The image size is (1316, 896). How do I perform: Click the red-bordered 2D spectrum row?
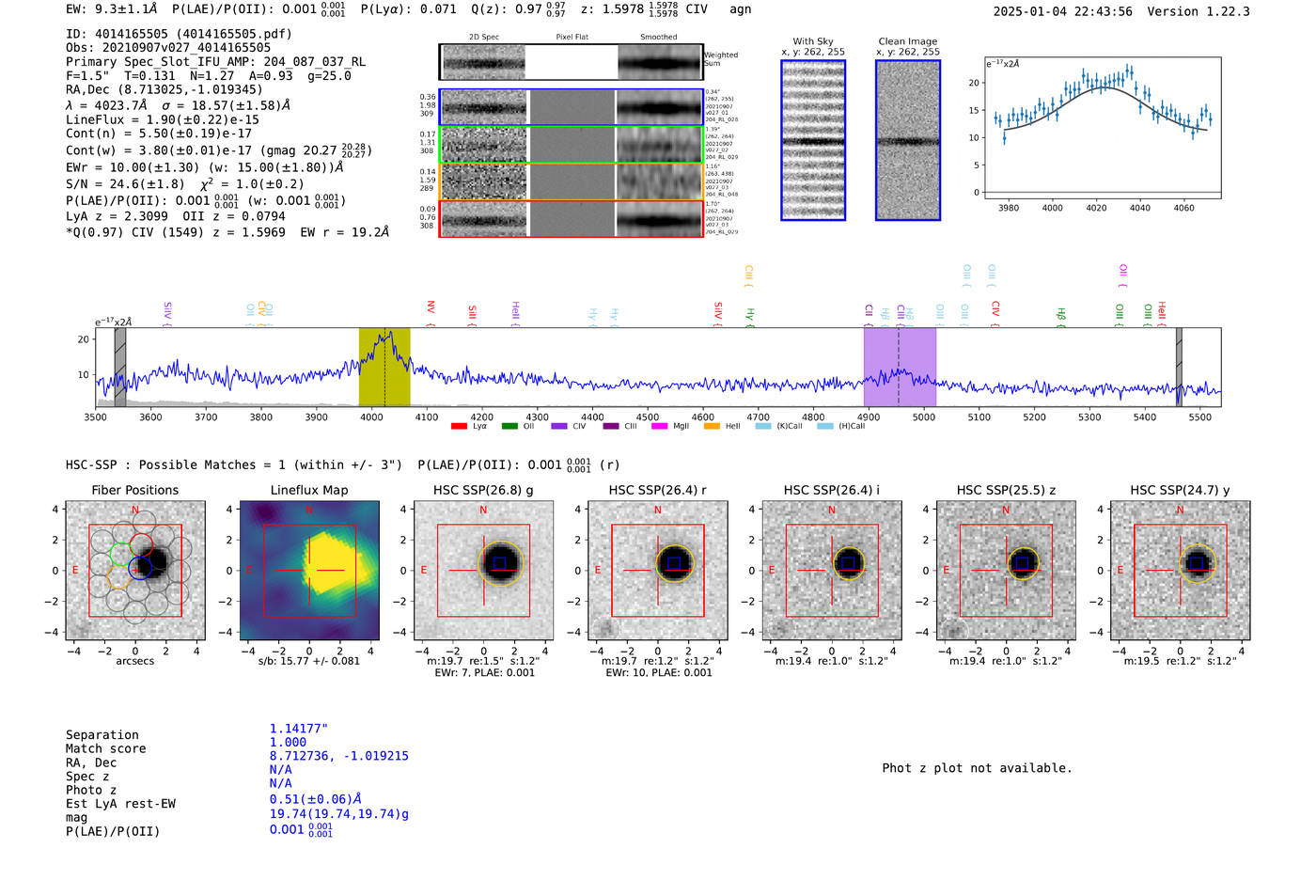[x=572, y=218]
